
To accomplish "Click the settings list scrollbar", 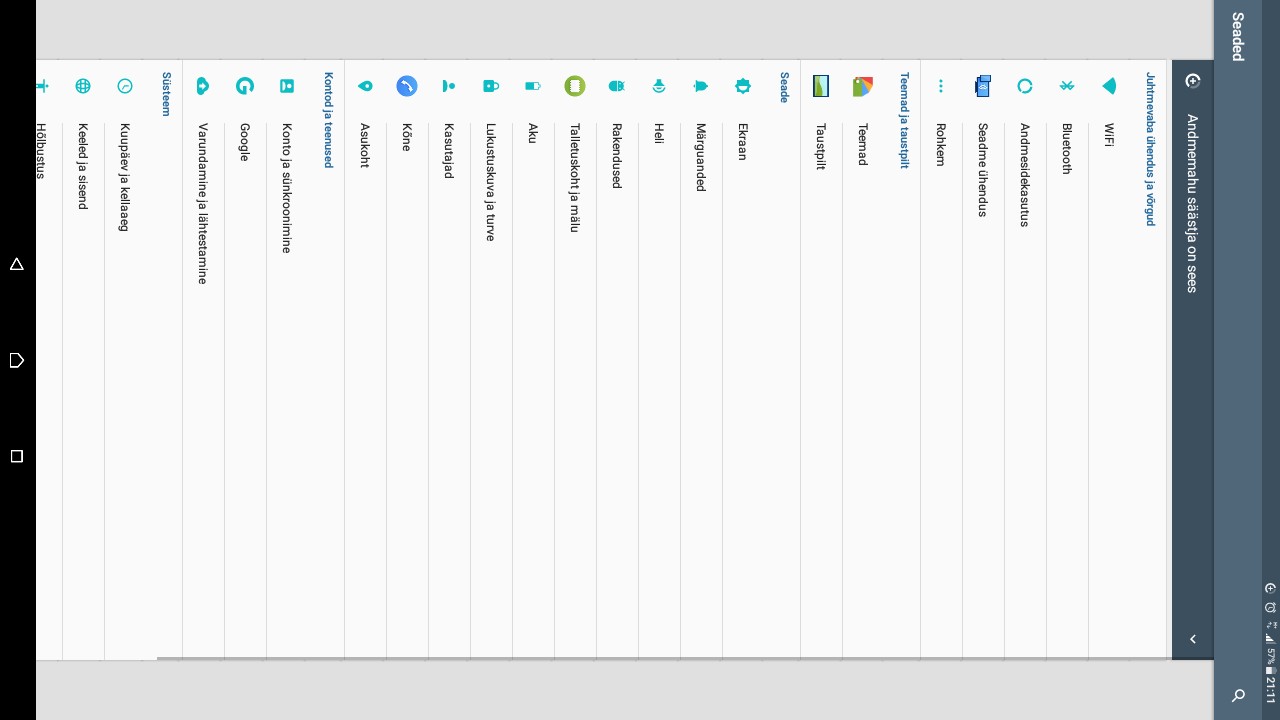I will [x=664, y=658].
